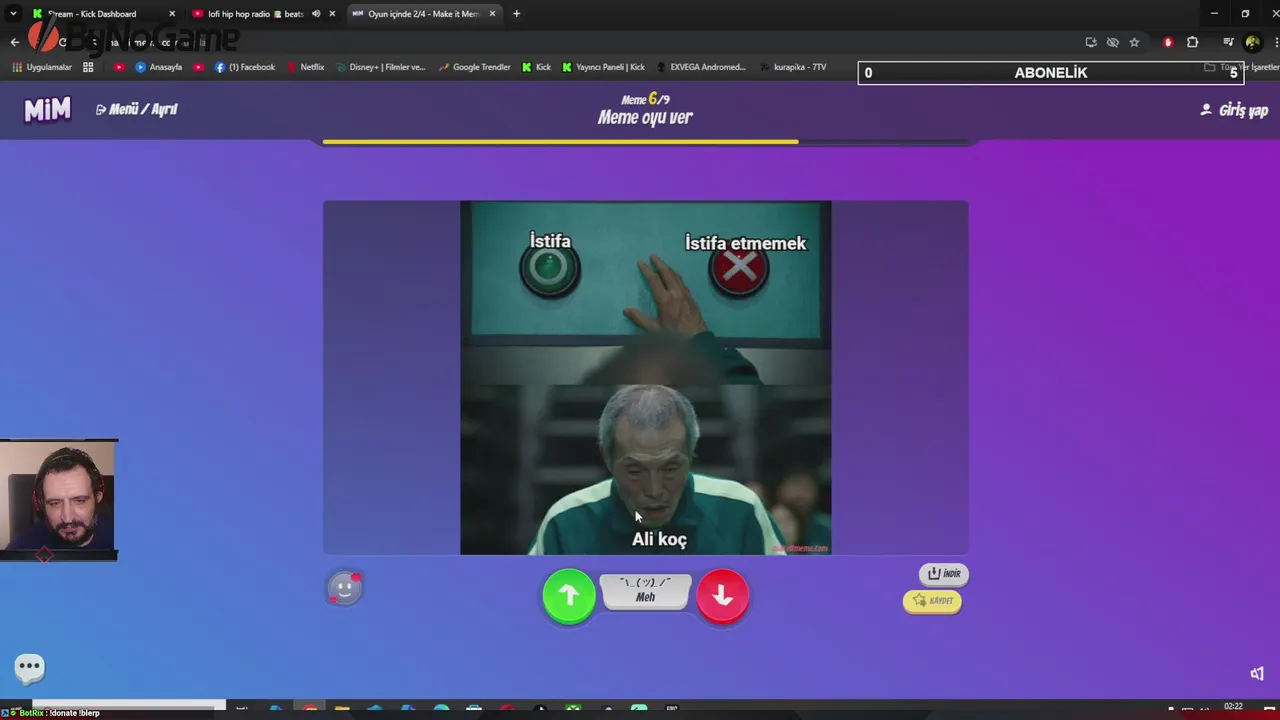The width and height of the screenshot is (1280, 720).
Task: Open the chat speech bubble
Action: click(x=30, y=667)
